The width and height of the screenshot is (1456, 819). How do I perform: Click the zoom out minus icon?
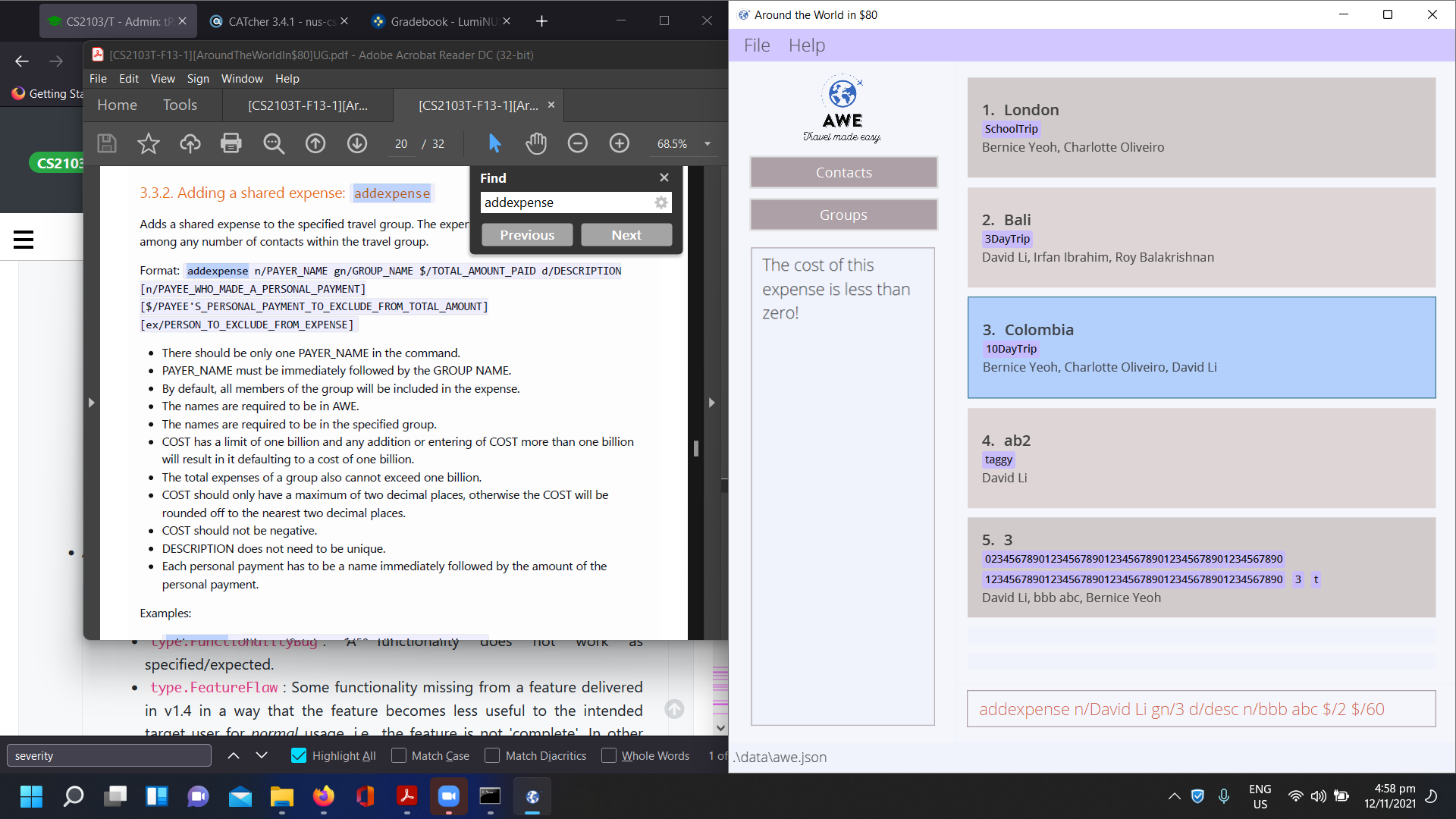pos(578,143)
